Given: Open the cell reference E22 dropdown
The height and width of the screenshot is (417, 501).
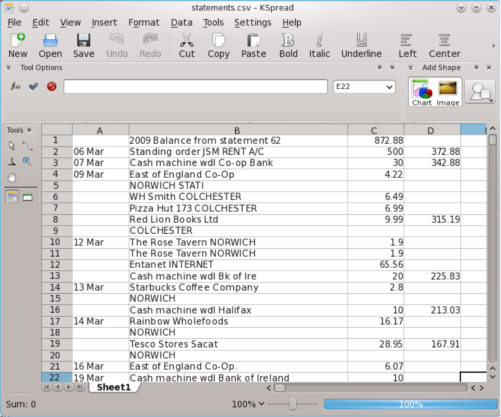Looking at the screenshot, I should click(x=389, y=87).
